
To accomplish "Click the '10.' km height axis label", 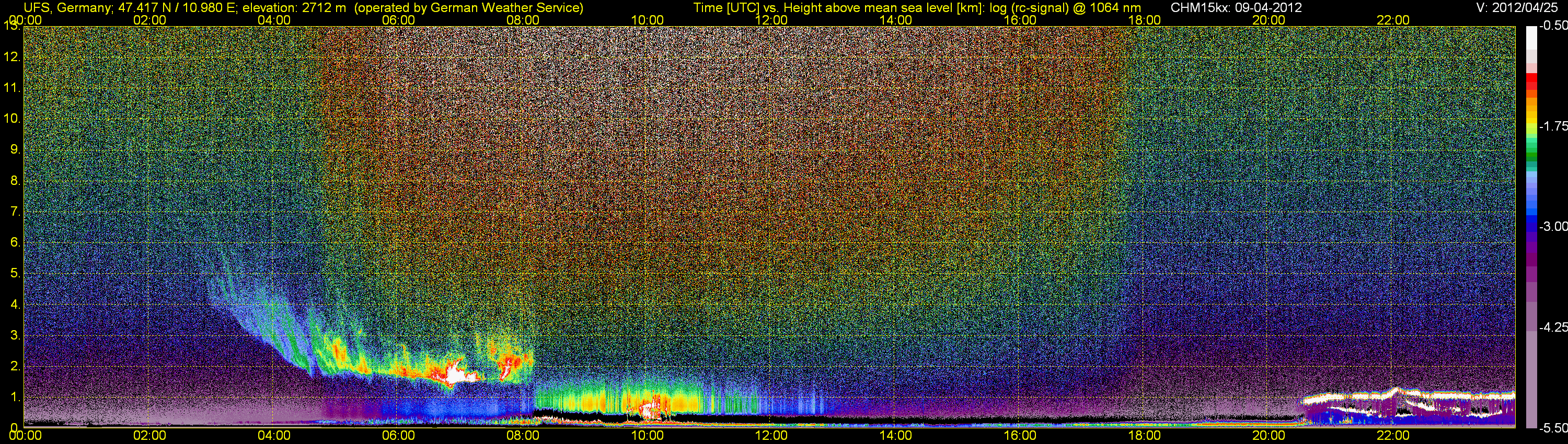I will click(x=13, y=119).
